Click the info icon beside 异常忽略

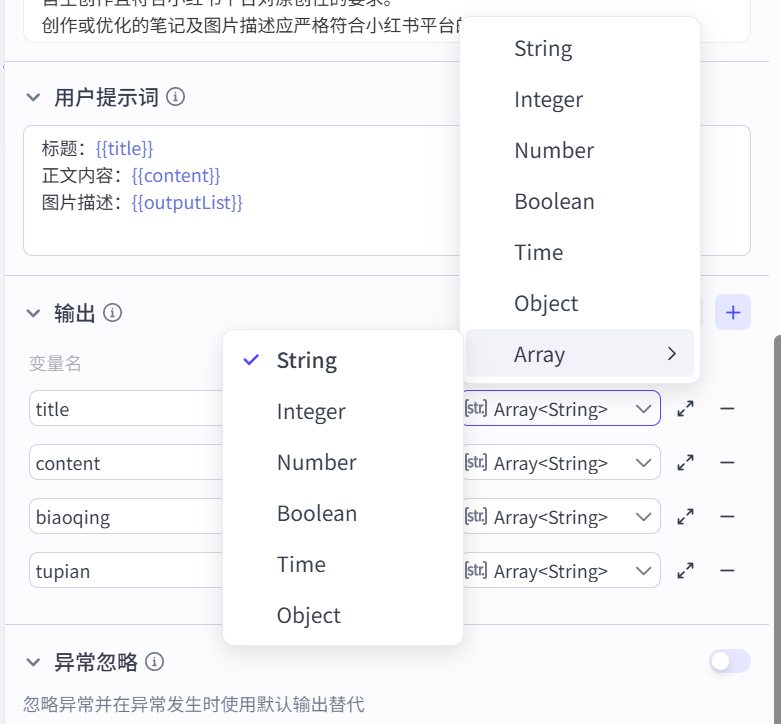(x=154, y=662)
